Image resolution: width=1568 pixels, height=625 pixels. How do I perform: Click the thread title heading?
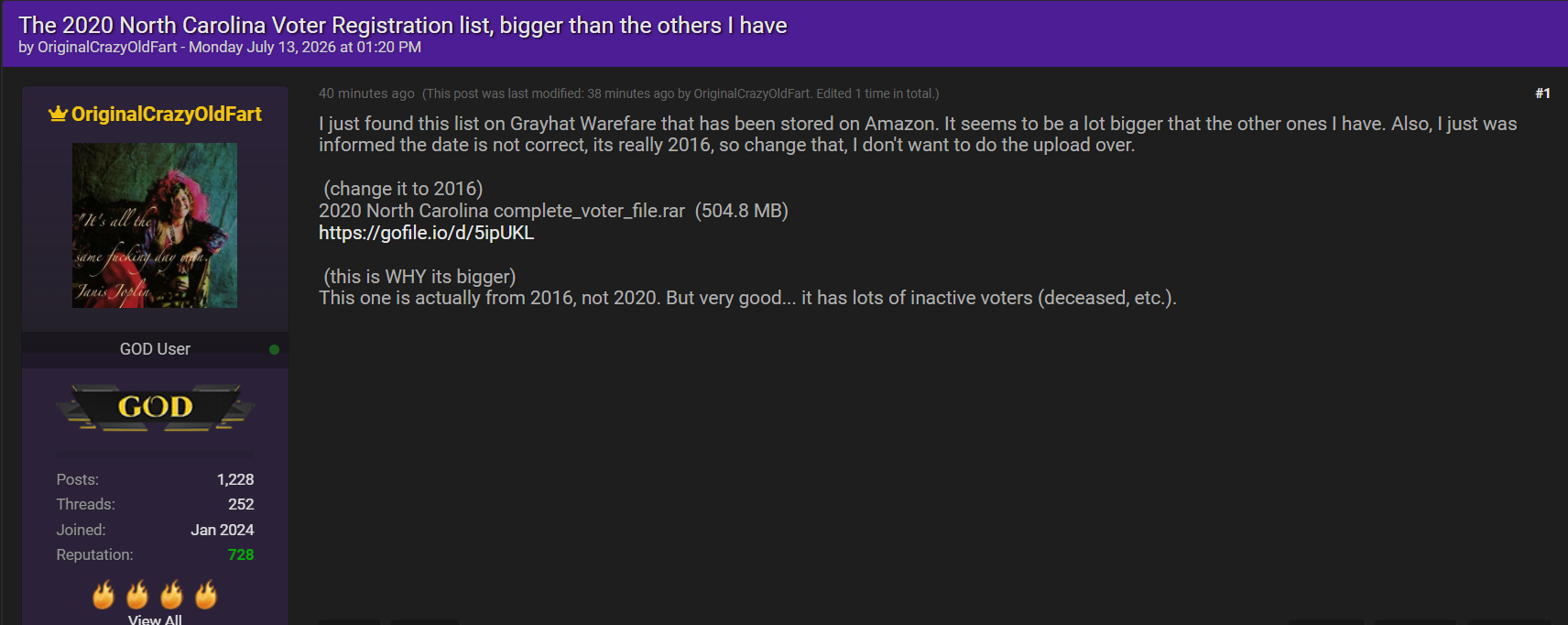point(403,25)
